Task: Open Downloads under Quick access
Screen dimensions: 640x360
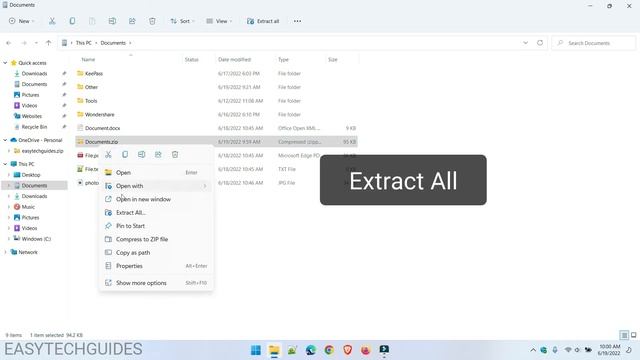Action: coord(34,73)
